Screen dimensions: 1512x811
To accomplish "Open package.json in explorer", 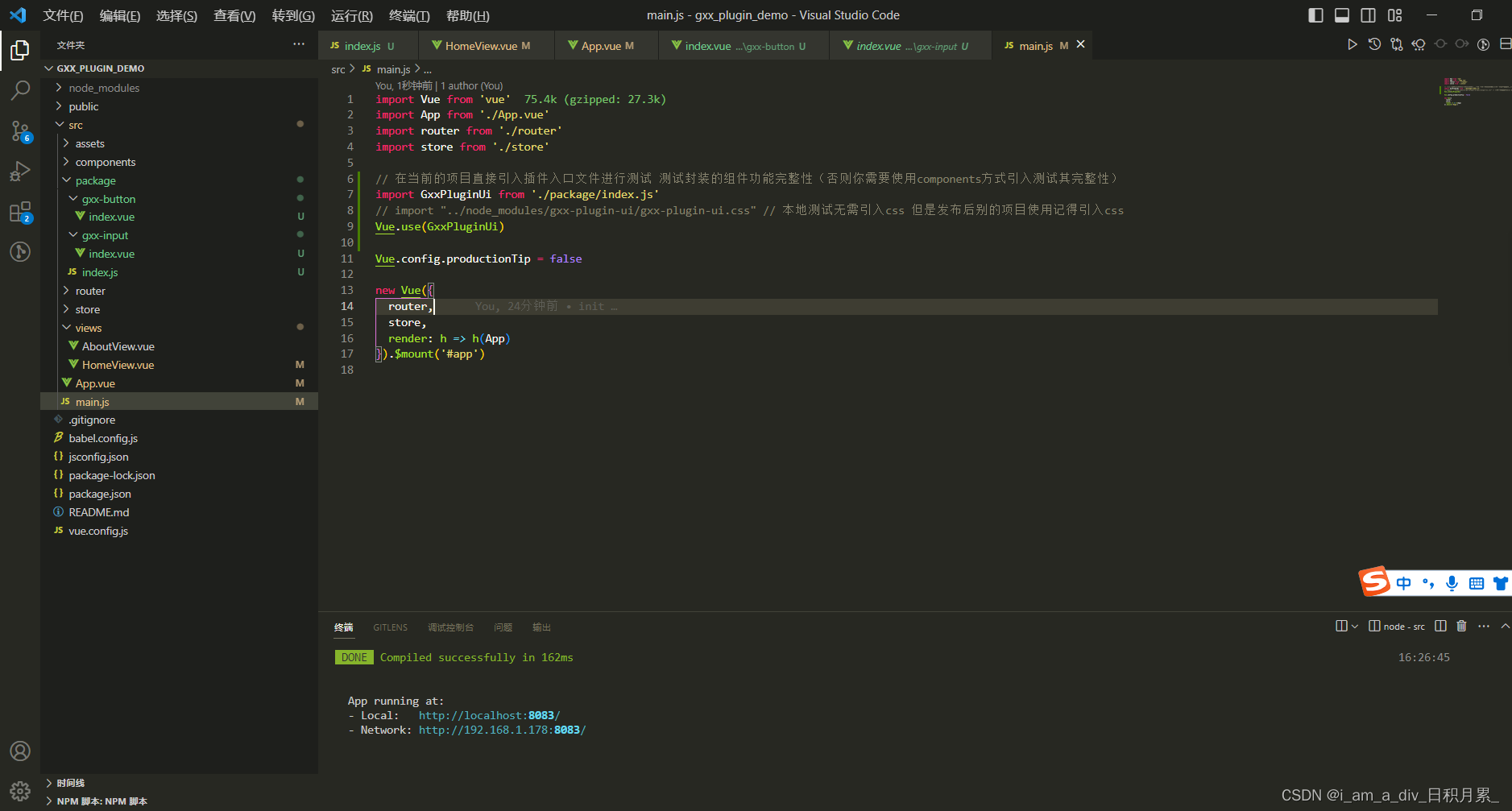I will coord(100,494).
